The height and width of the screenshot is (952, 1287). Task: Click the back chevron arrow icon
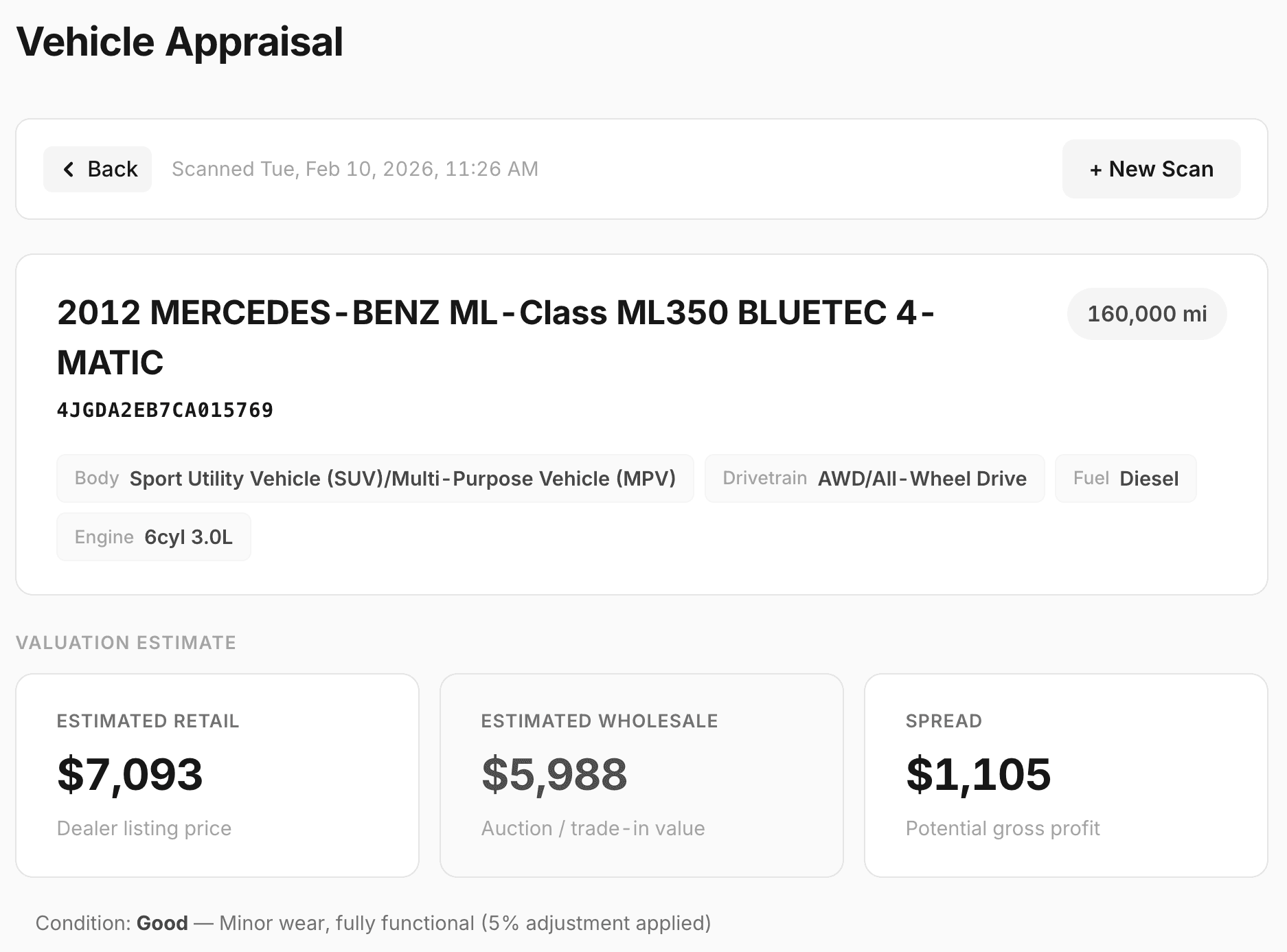tap(69, 169)
